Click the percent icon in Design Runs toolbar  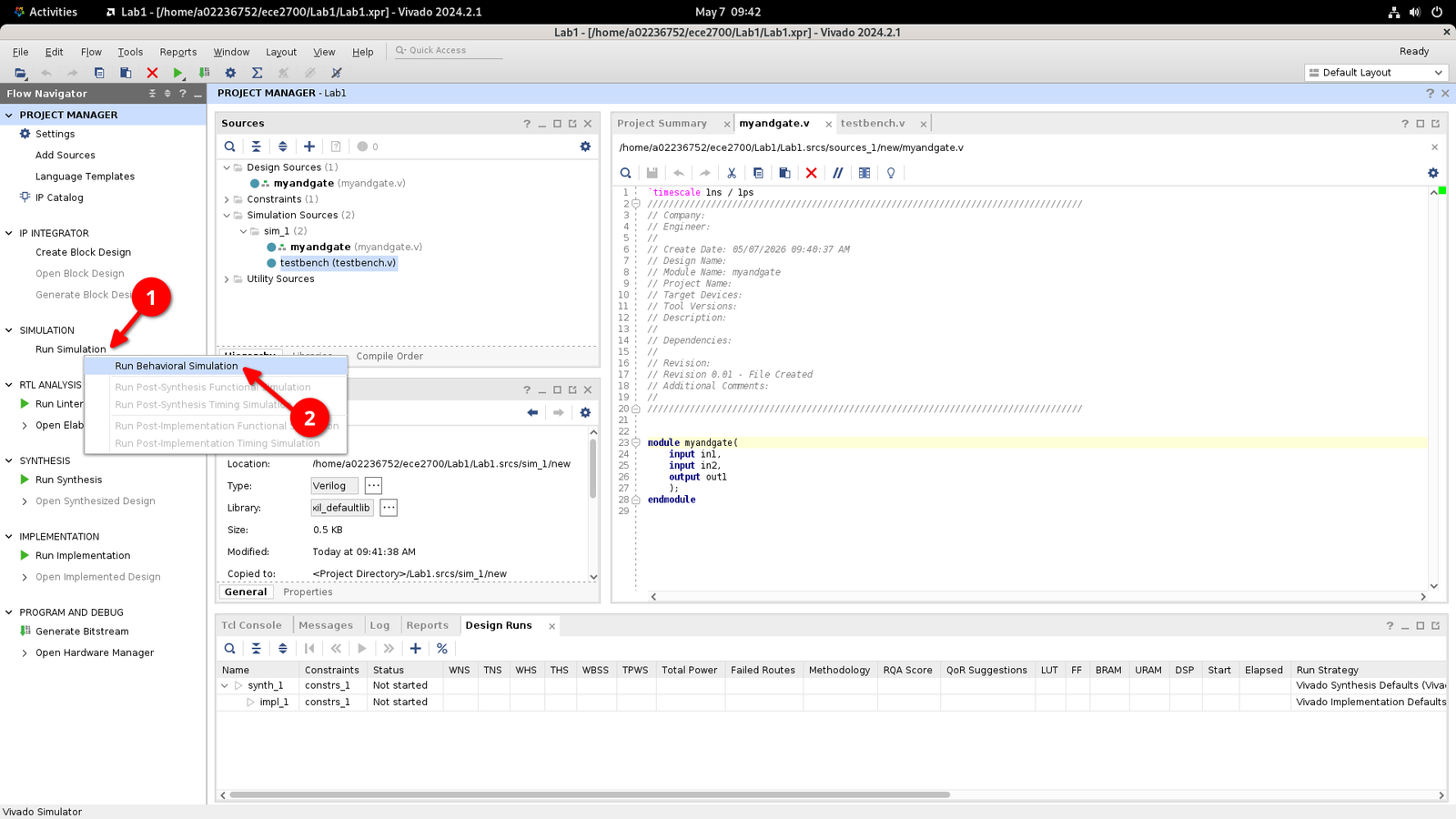click(x=442, y=649)
